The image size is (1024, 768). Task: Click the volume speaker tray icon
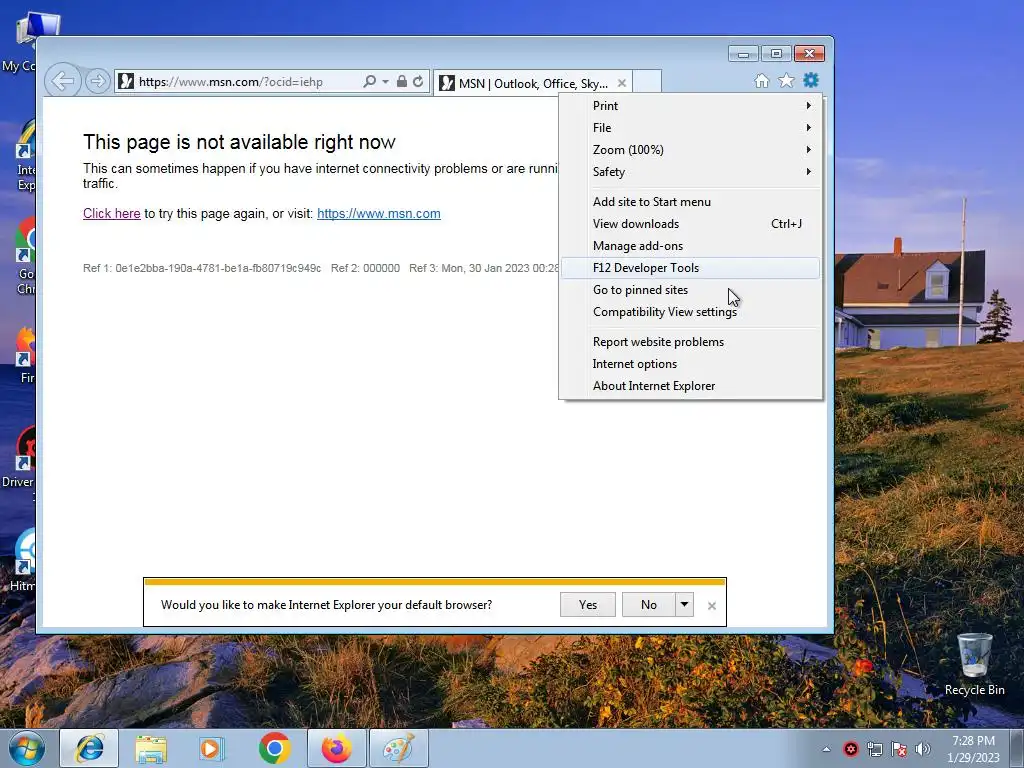[x=923, y=749]
